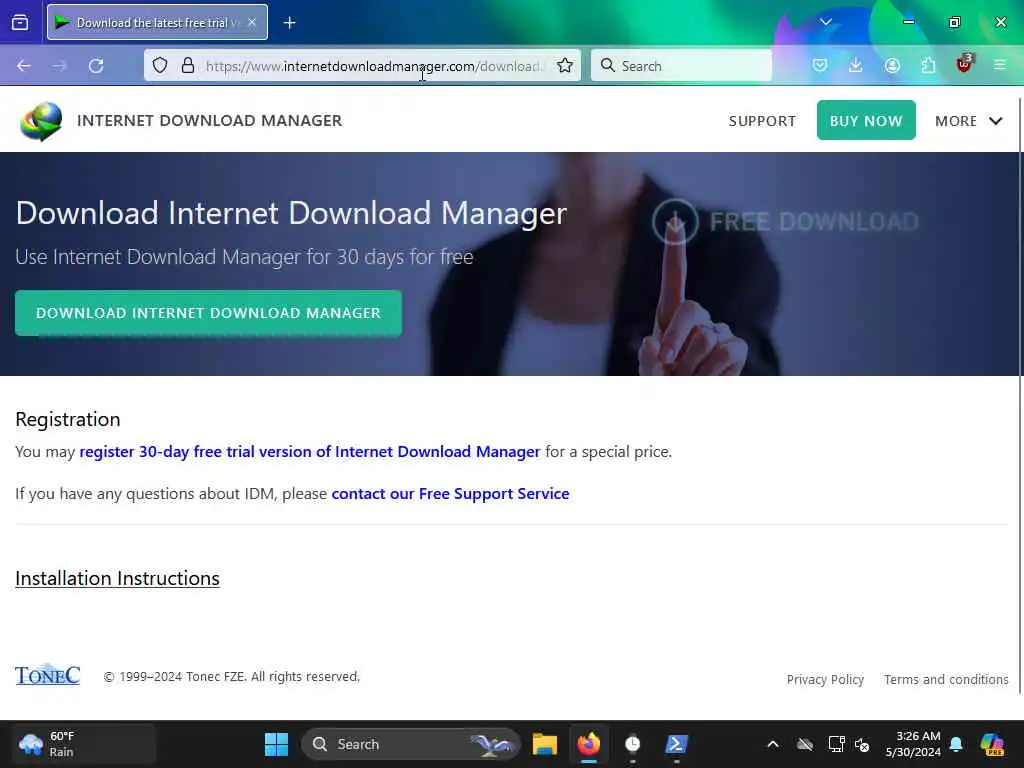Open the Privacy Policy link

(825, 680)
